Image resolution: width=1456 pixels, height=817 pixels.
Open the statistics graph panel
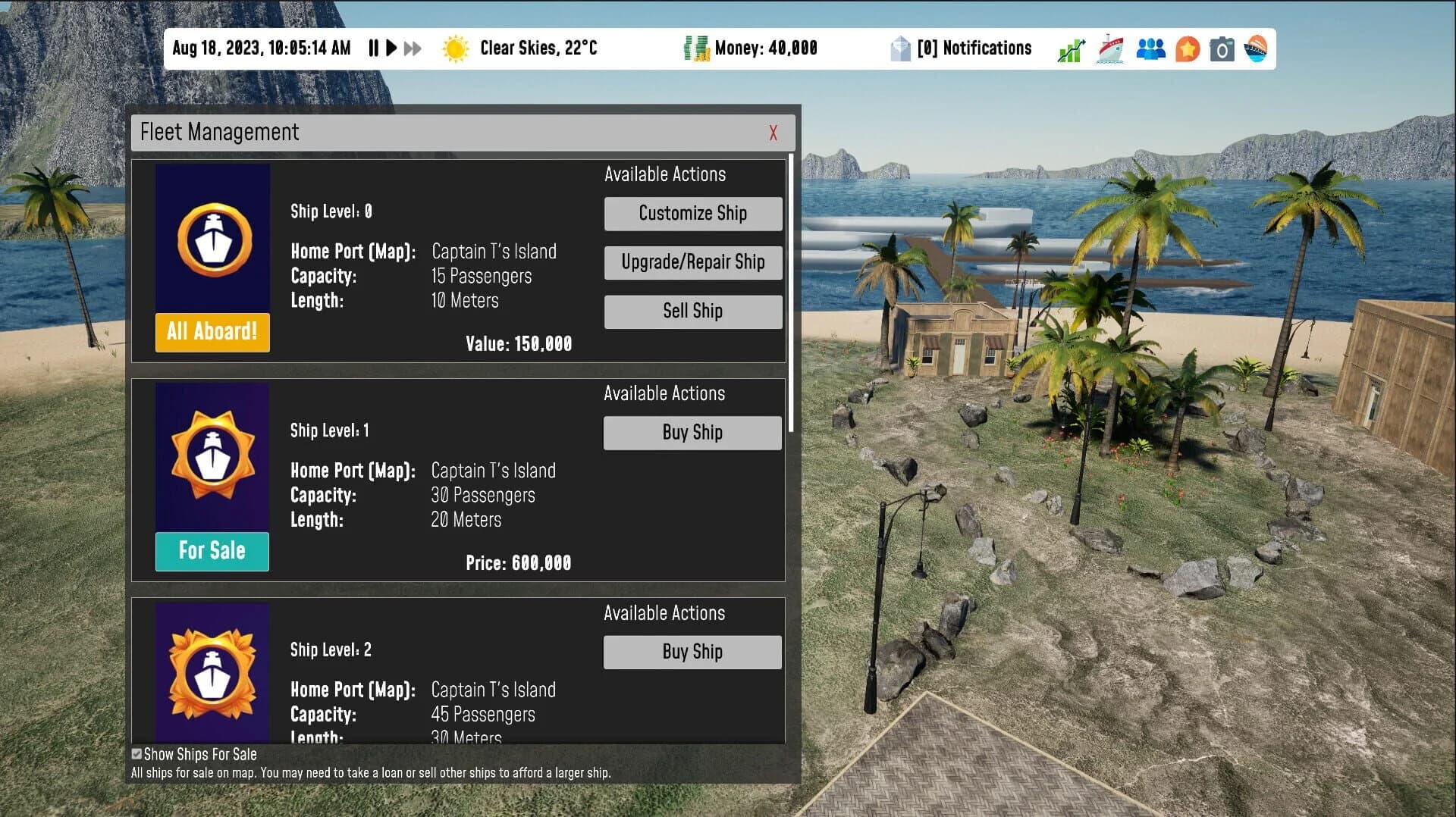1070,49
